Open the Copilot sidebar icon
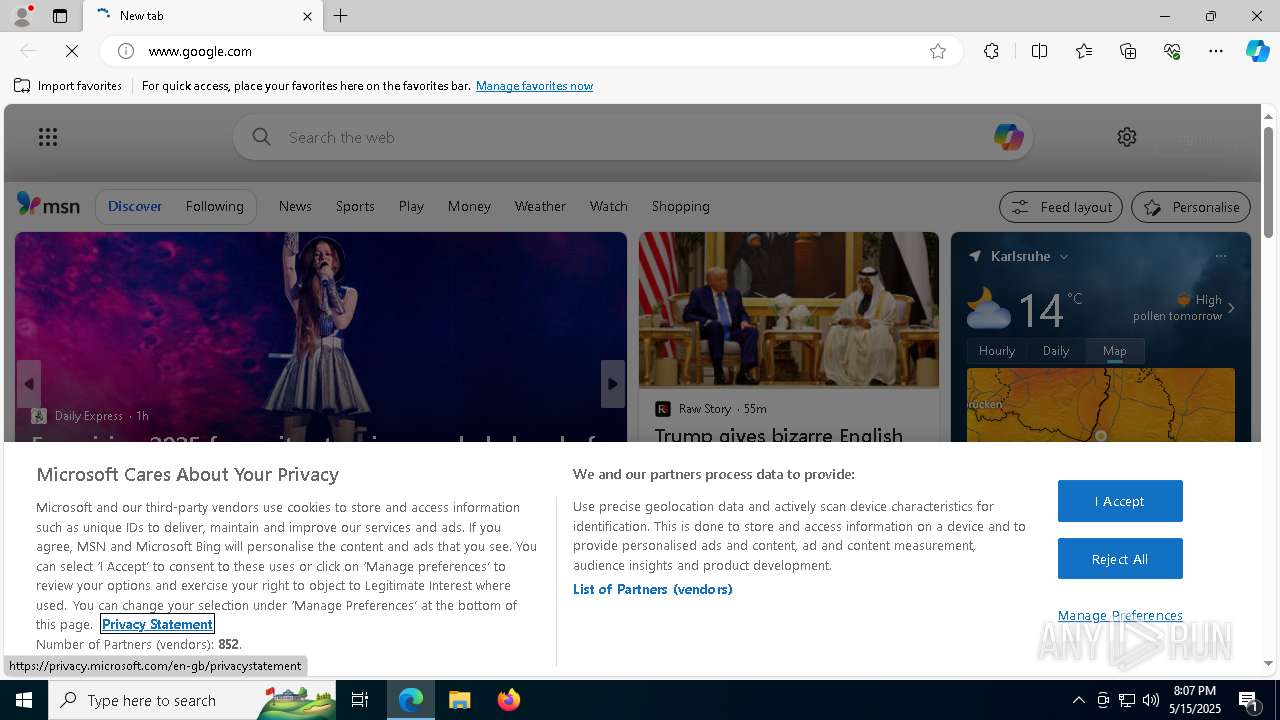The image size is (1280, 720). click(1257, 51)
